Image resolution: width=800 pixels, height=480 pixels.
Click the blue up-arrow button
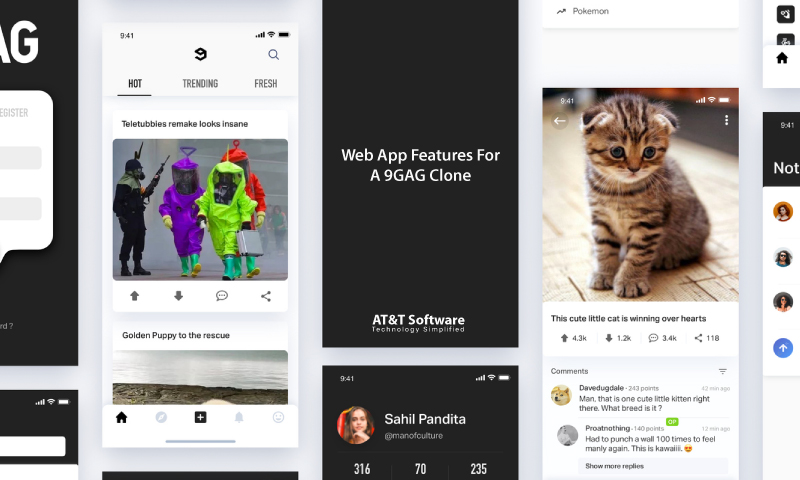[783, 348]
